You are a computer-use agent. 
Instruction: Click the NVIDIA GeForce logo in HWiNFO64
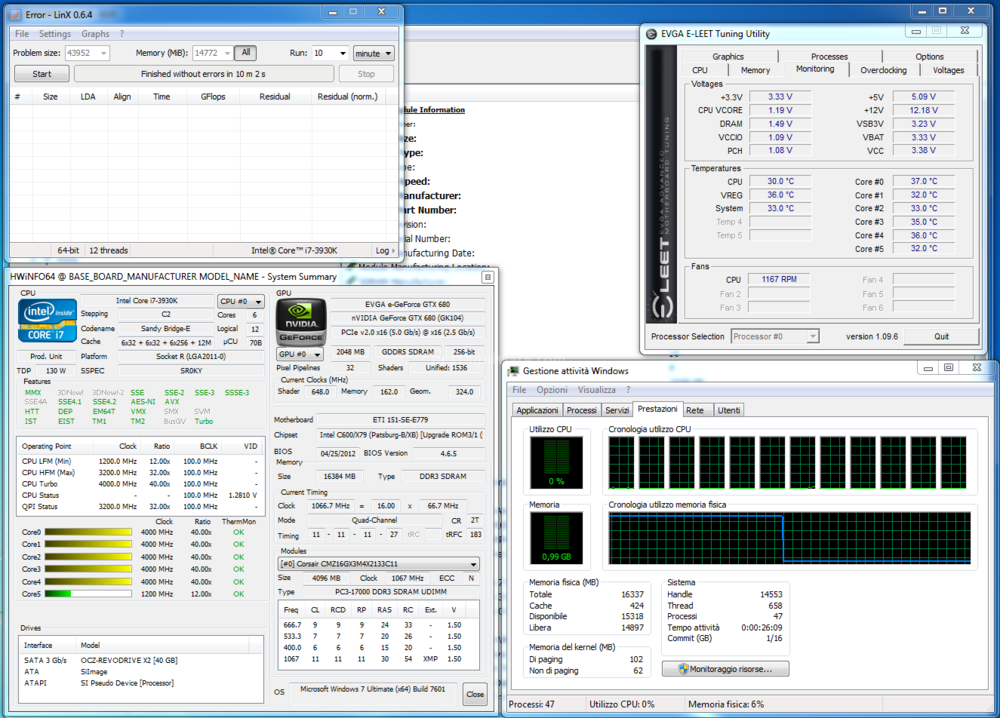(300, 322)
